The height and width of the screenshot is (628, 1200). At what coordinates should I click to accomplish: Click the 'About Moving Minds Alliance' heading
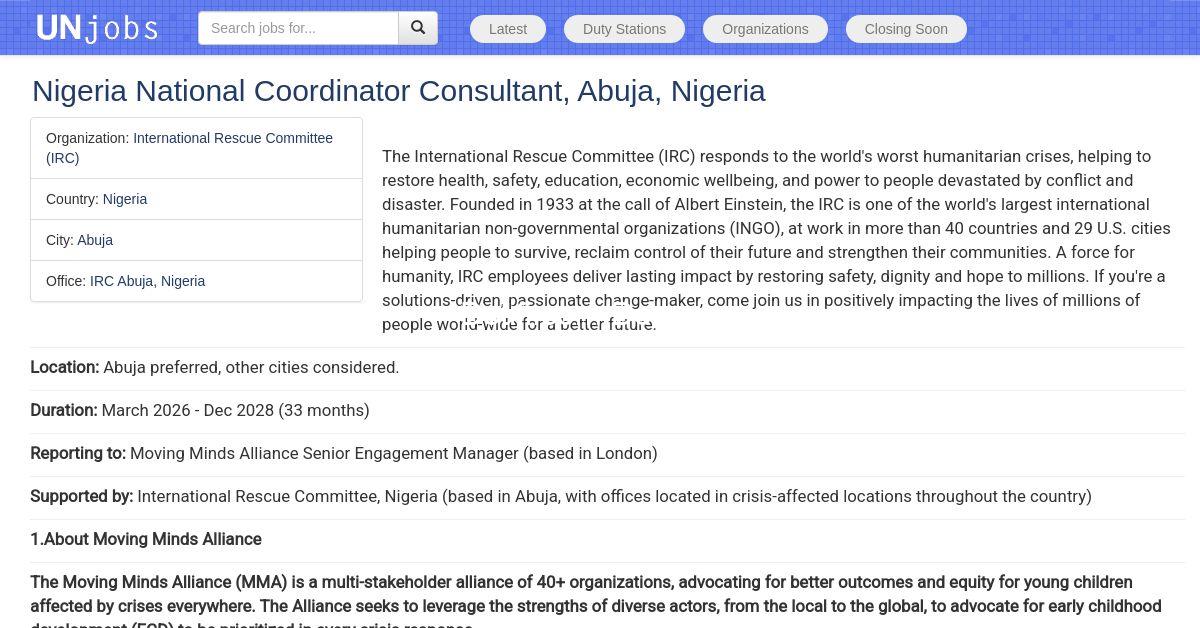(146, 539)
